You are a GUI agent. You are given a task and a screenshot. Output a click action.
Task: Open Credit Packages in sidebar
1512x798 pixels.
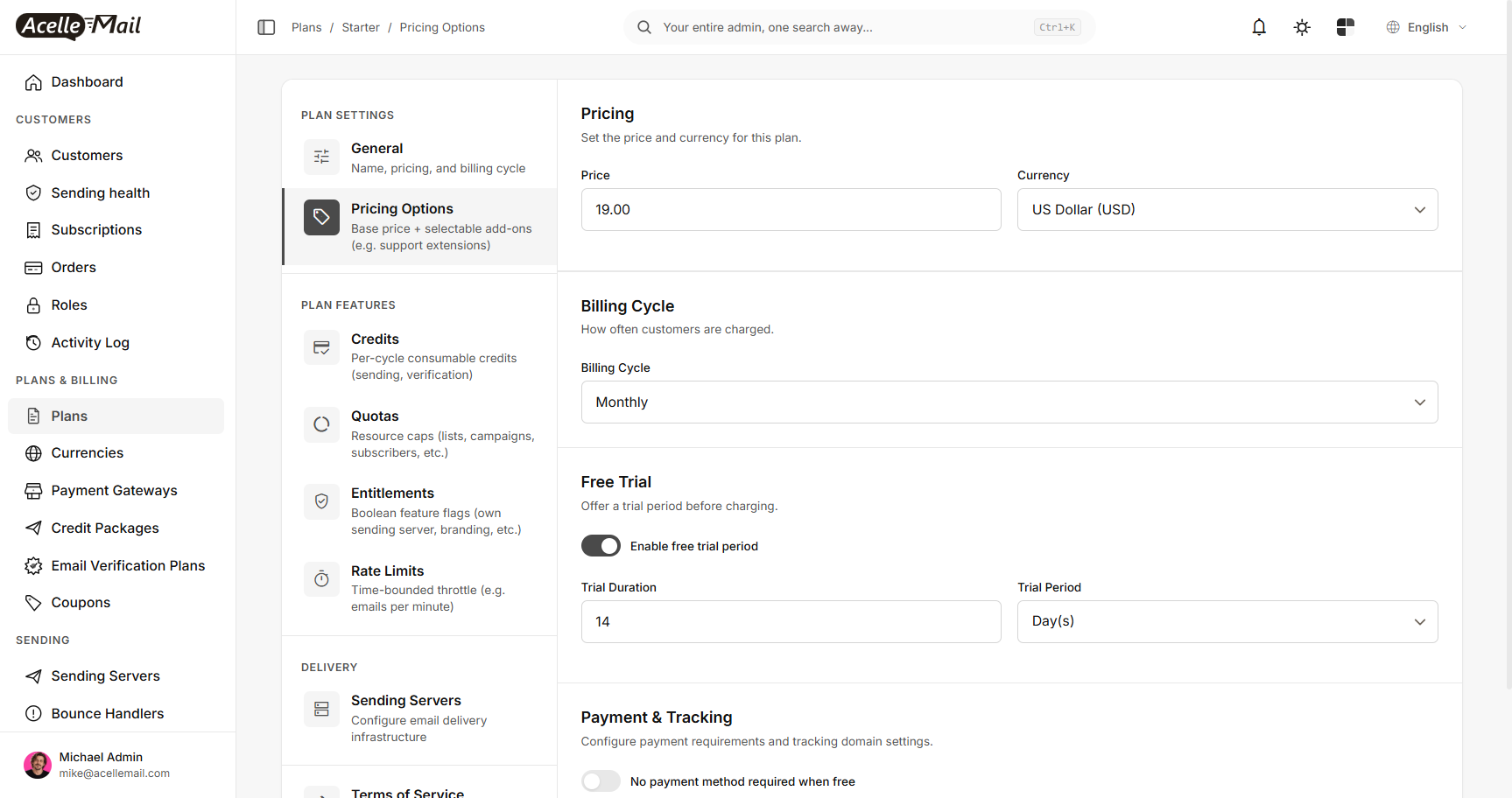tap(116, 528)
